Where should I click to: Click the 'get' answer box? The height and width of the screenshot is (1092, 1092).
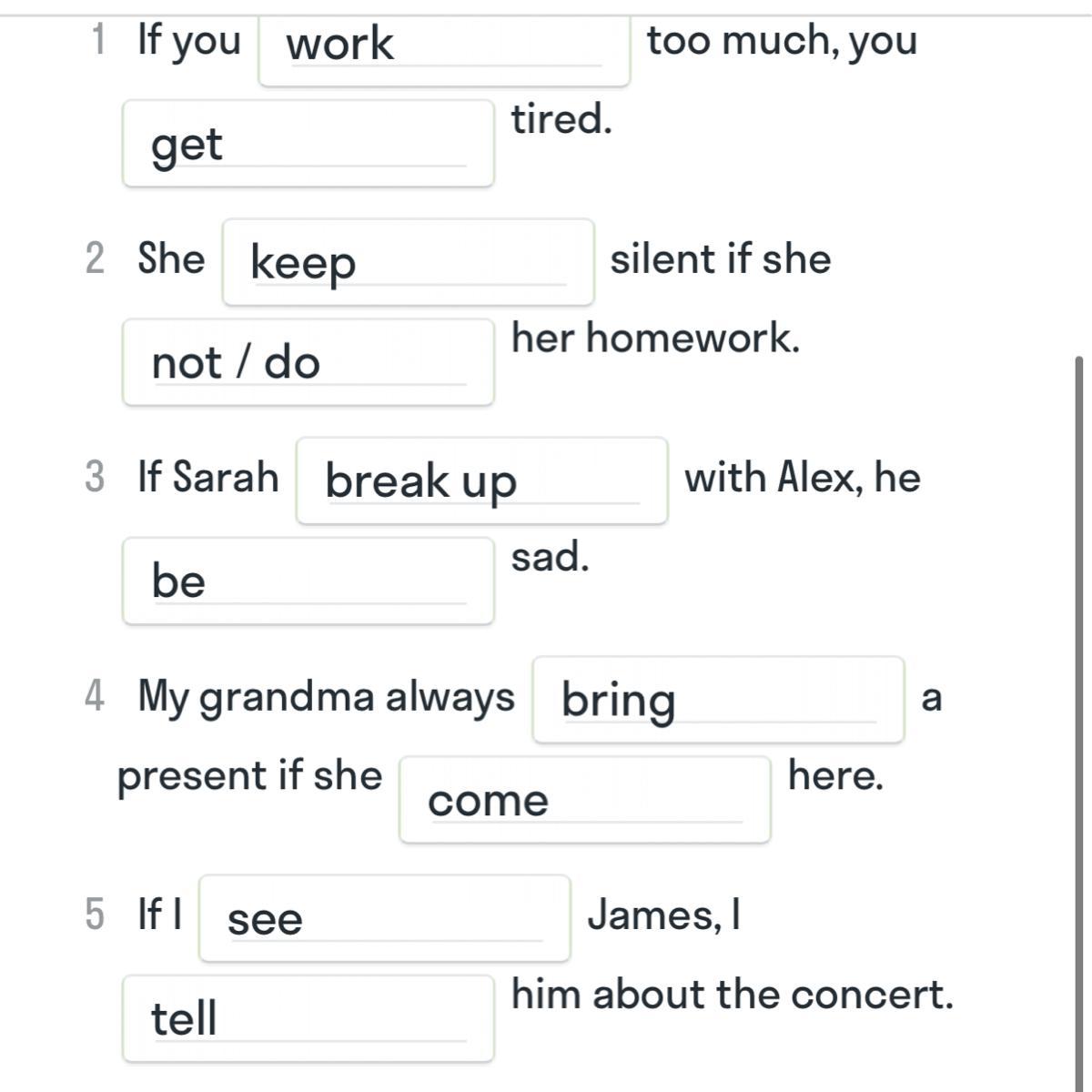point(308,144)
